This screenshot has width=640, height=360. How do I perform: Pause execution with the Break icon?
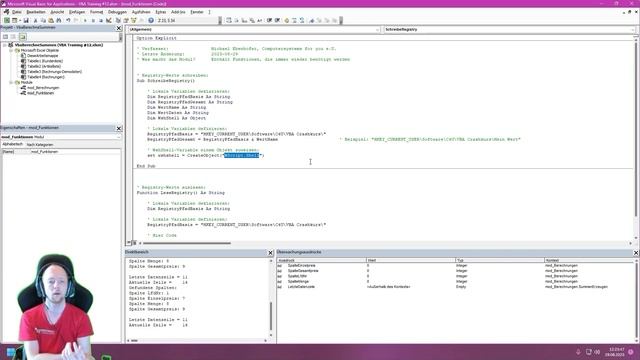93,20
